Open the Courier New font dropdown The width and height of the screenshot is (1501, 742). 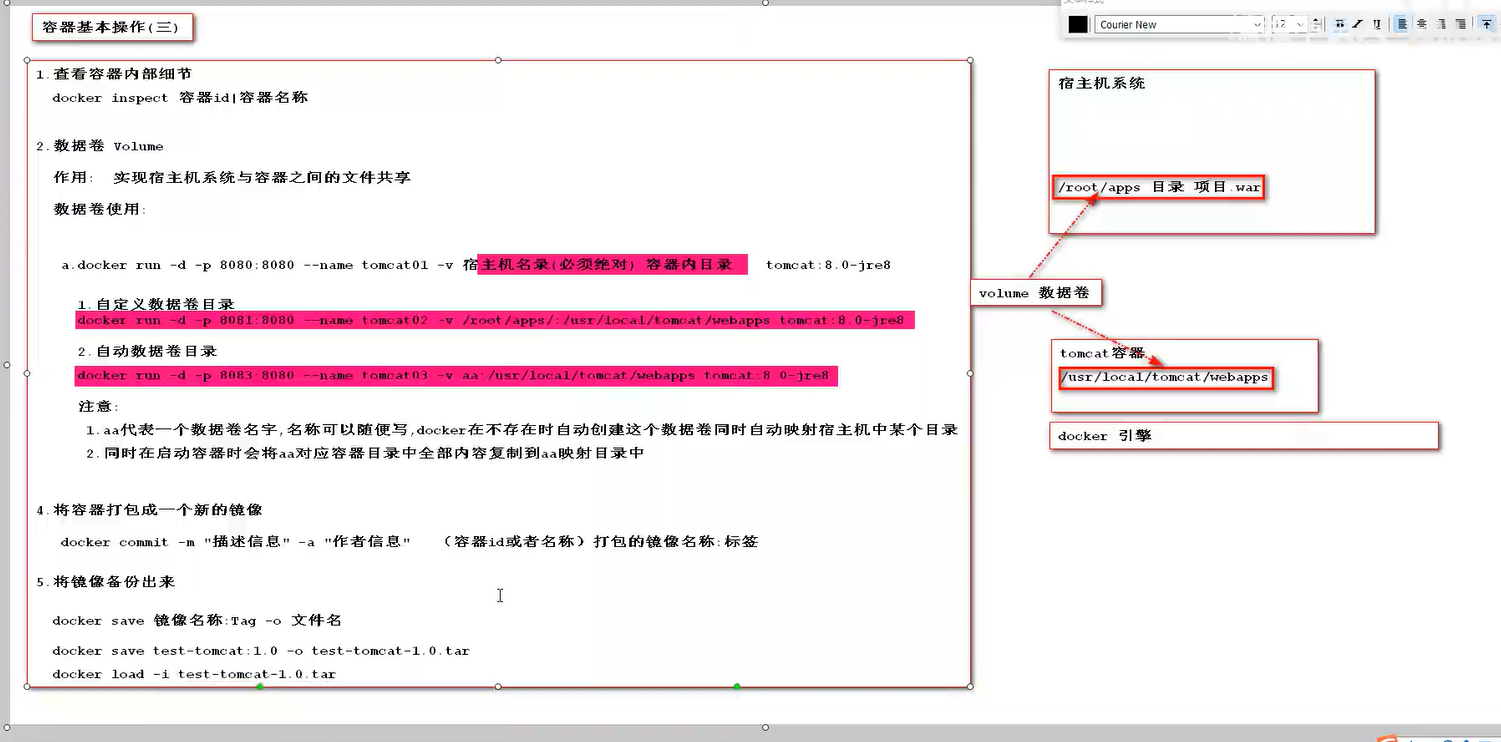tap(1180, 24)
